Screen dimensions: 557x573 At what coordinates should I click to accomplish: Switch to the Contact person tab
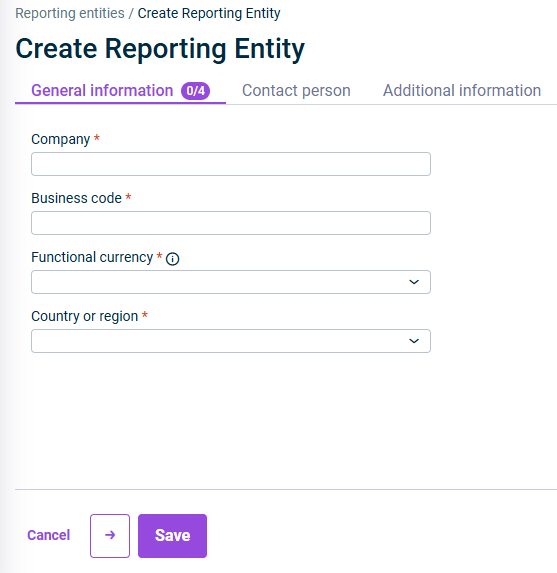pyautogui.click(x=296, y=90)
